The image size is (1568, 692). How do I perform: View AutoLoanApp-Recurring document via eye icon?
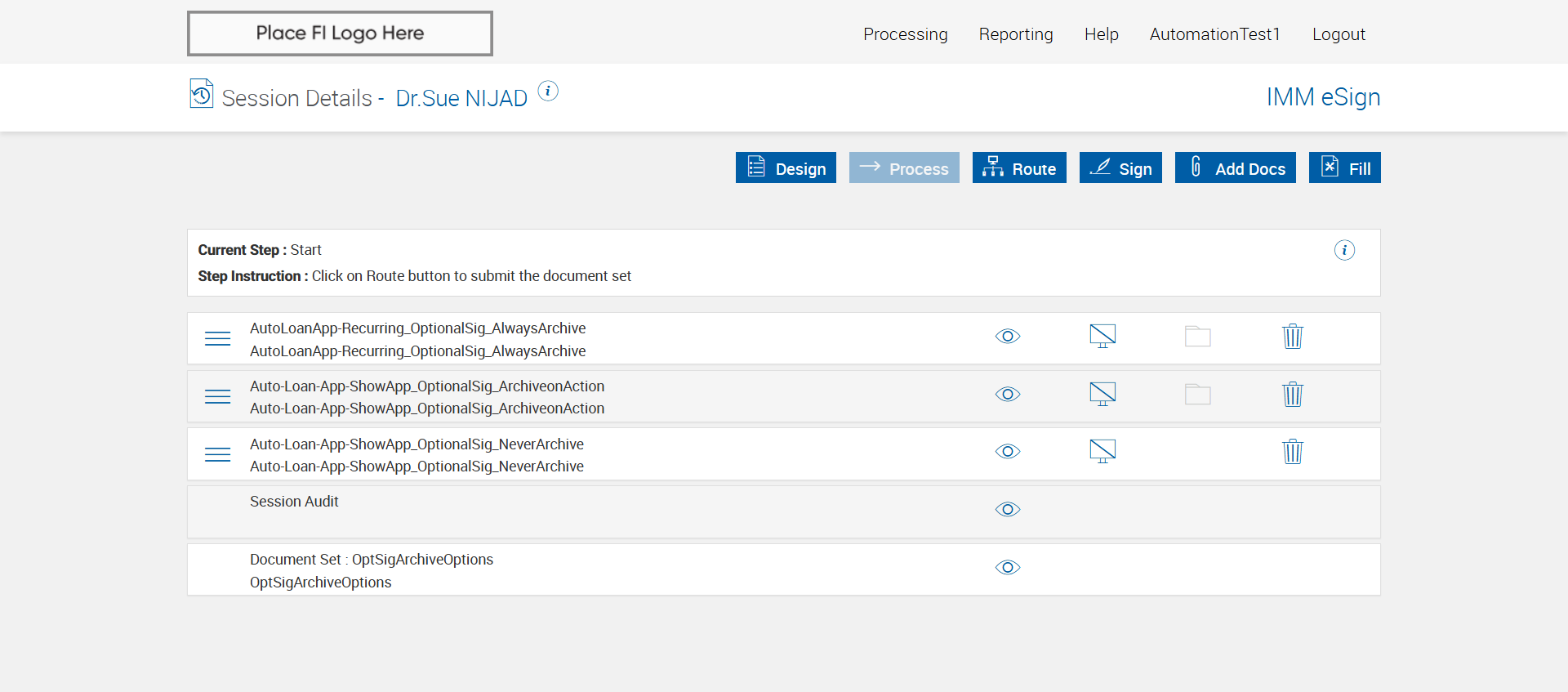coord(1008,337)
